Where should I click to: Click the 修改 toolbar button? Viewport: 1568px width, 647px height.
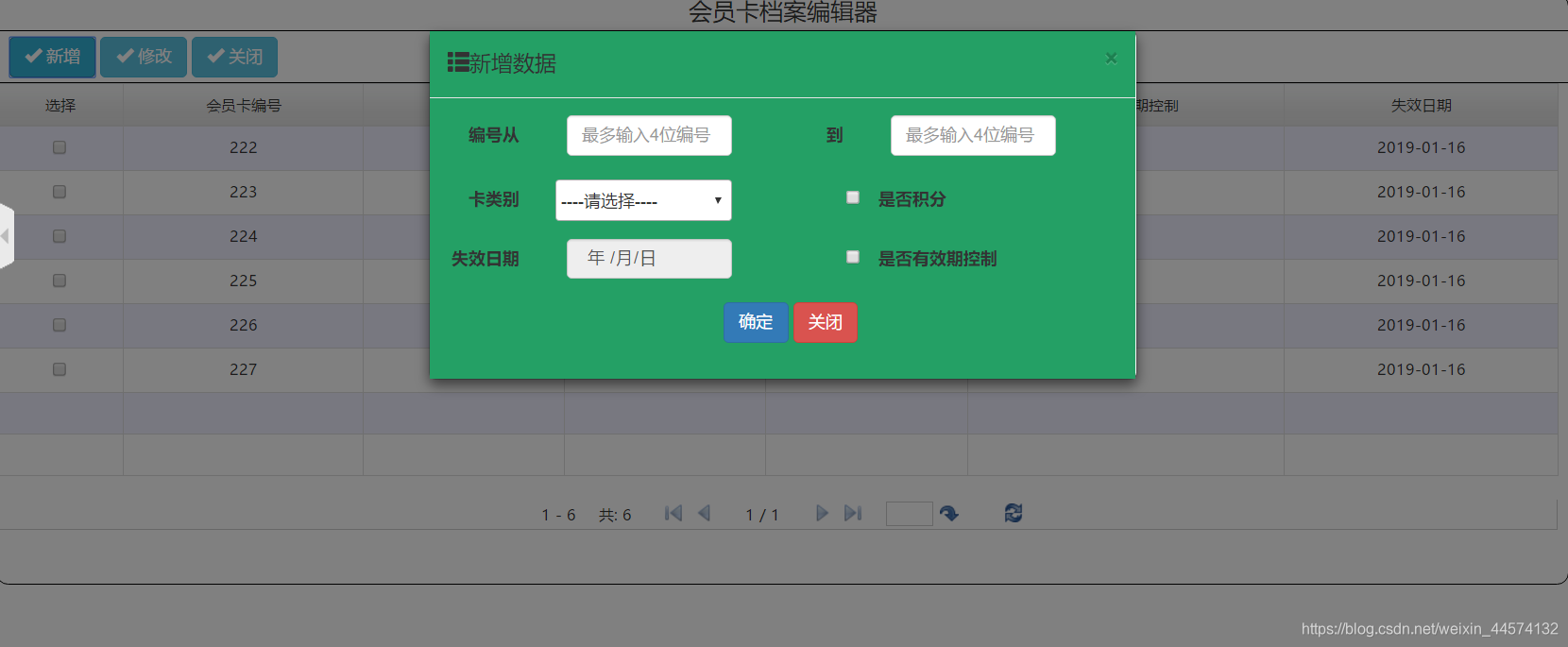pos(144,57)
